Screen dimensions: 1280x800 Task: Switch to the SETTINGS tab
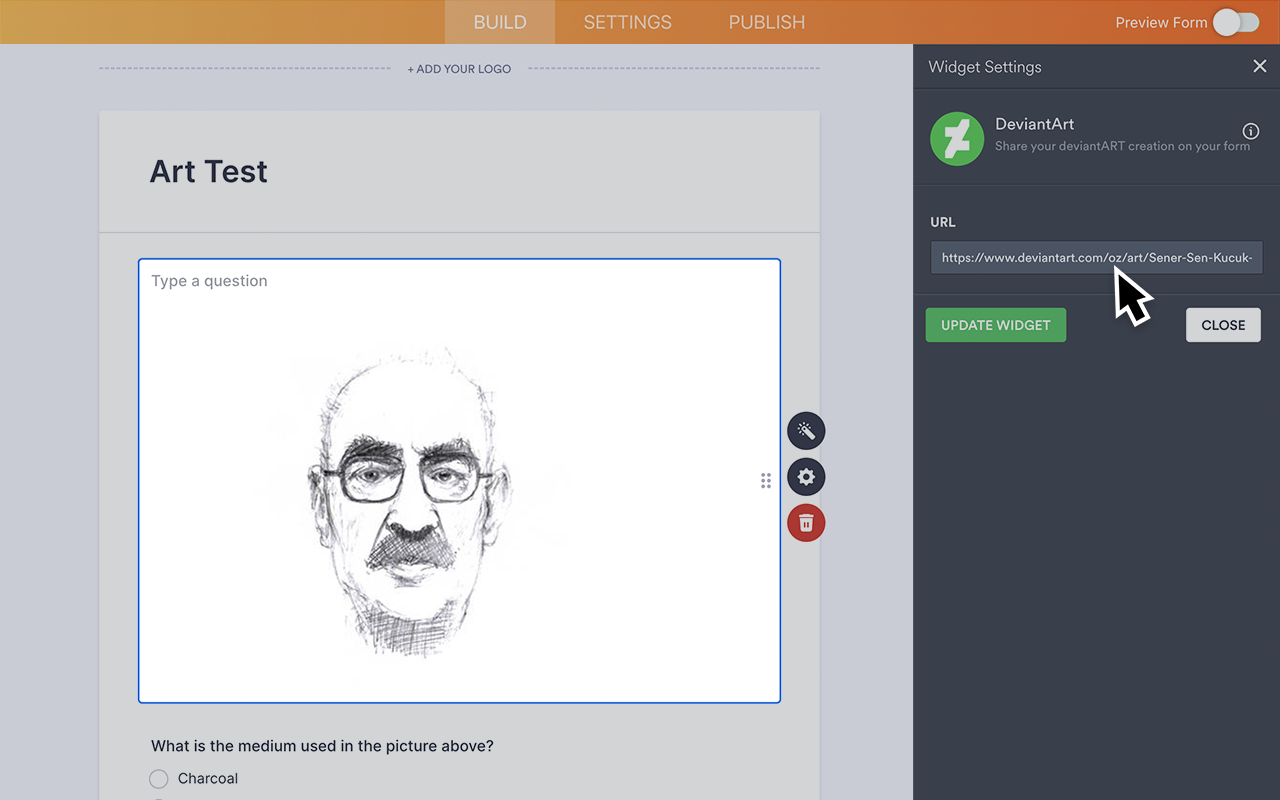627,22
